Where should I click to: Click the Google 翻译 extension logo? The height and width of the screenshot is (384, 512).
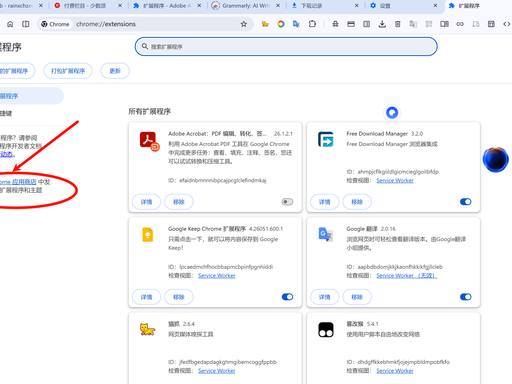[325, 234]
